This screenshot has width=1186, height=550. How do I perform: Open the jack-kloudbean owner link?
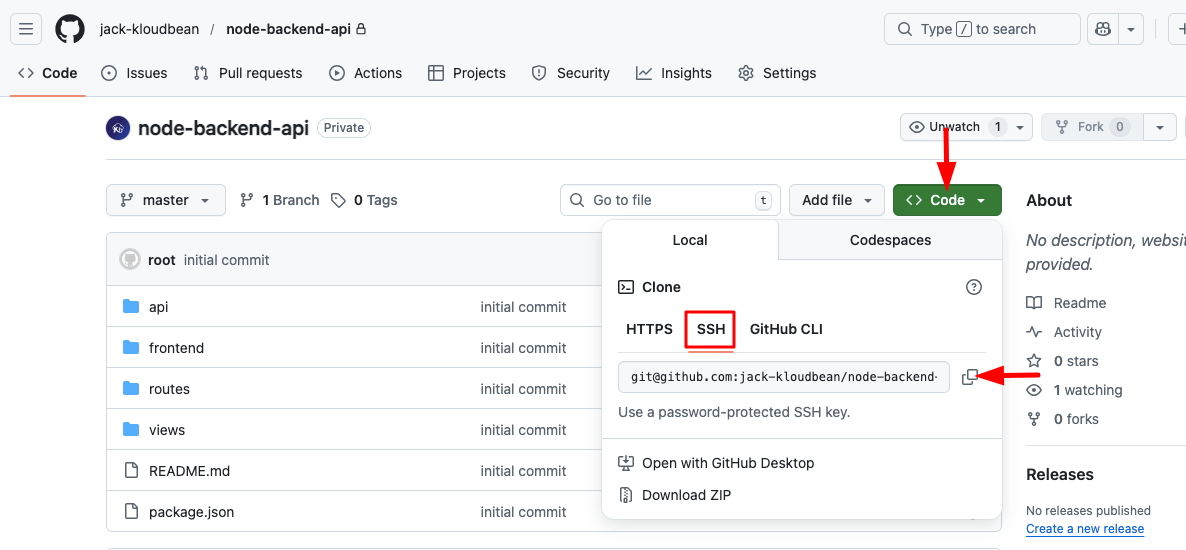pyautogui.click(x=149, y=30)
